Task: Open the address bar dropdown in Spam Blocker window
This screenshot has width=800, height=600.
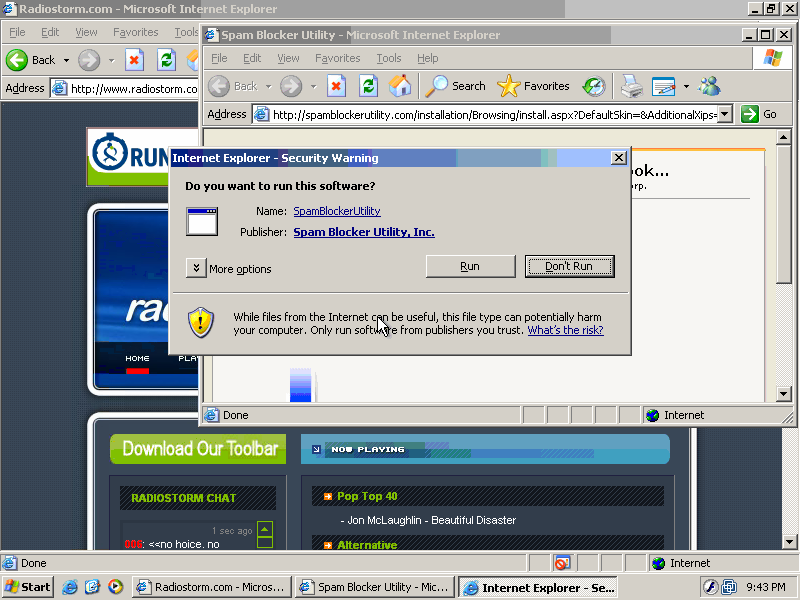Action: [x=725, y=114]
